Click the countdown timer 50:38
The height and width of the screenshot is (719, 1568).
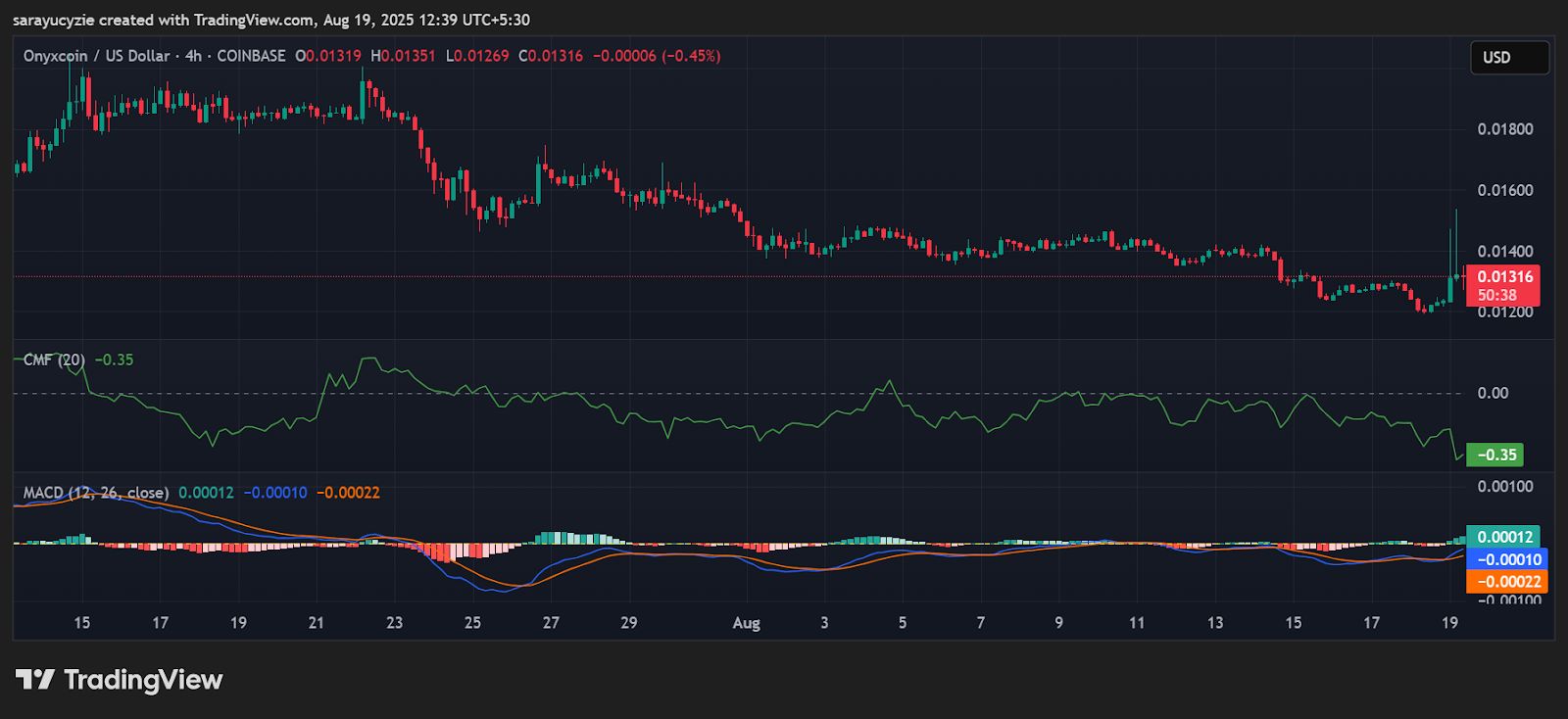point(1497,295)
